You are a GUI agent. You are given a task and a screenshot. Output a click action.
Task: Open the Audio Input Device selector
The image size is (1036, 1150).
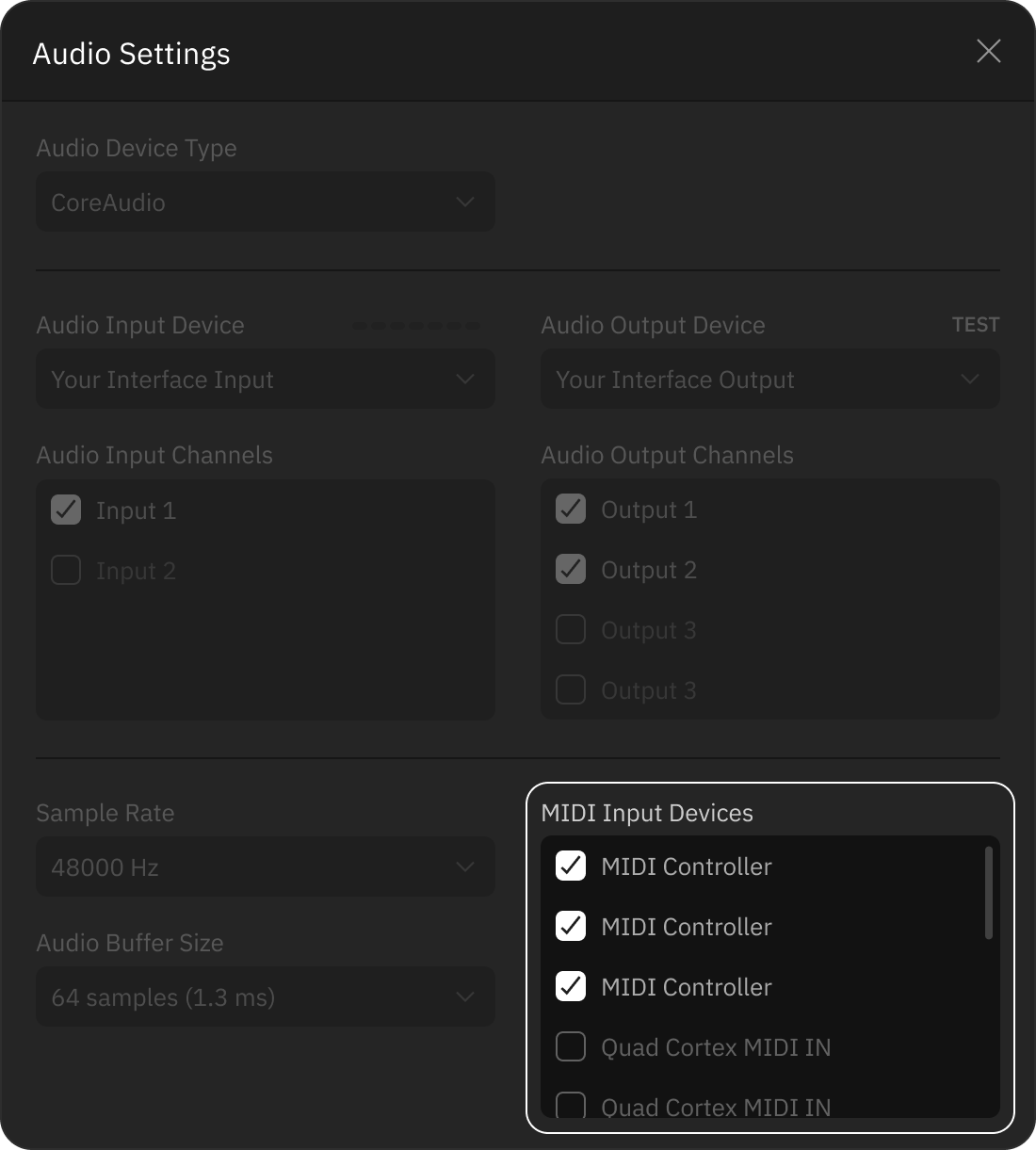coord(265,379)
